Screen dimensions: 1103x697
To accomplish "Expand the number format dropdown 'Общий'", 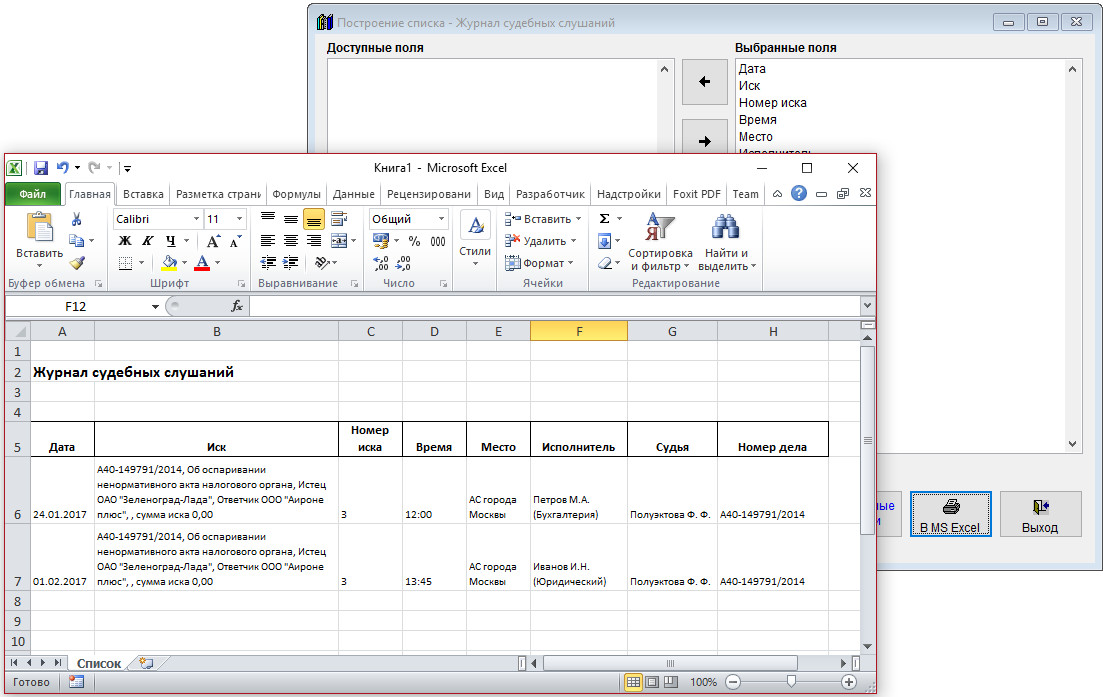I will 441,219.
